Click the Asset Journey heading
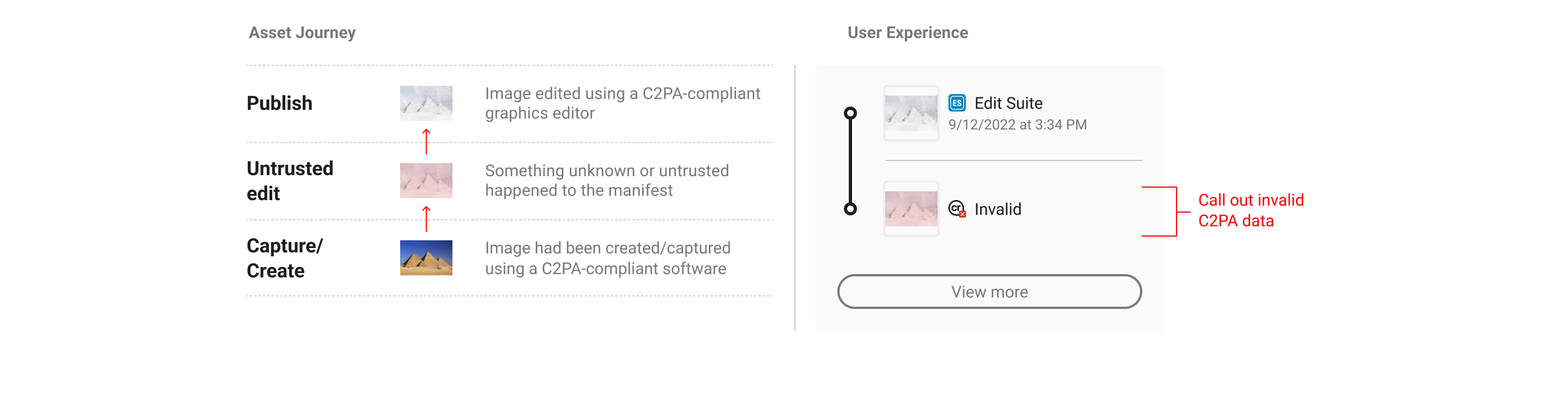This screenshot has height=409, width=1568. point(302,33)
